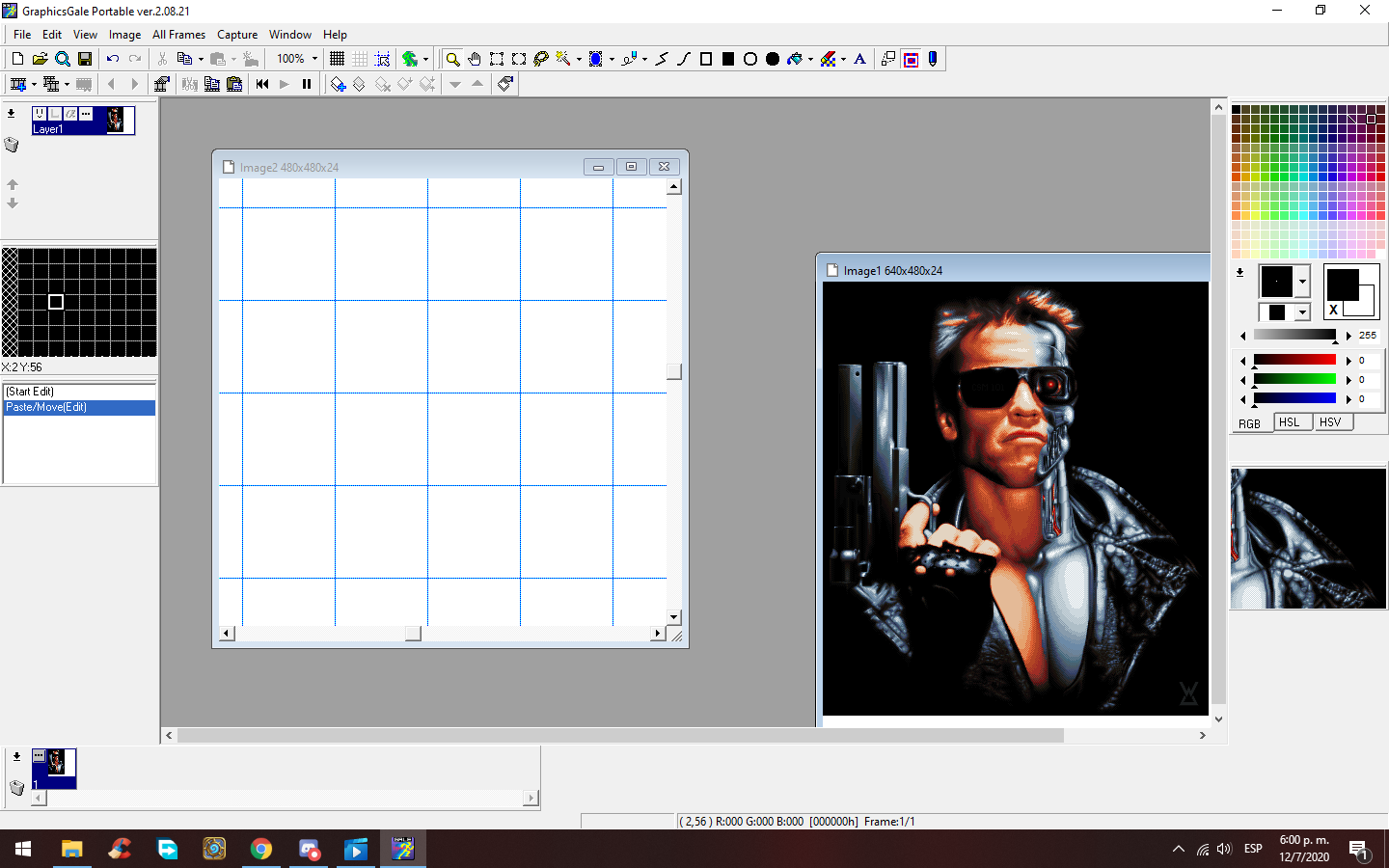Open the All Frames menu

tap(178, 35)
